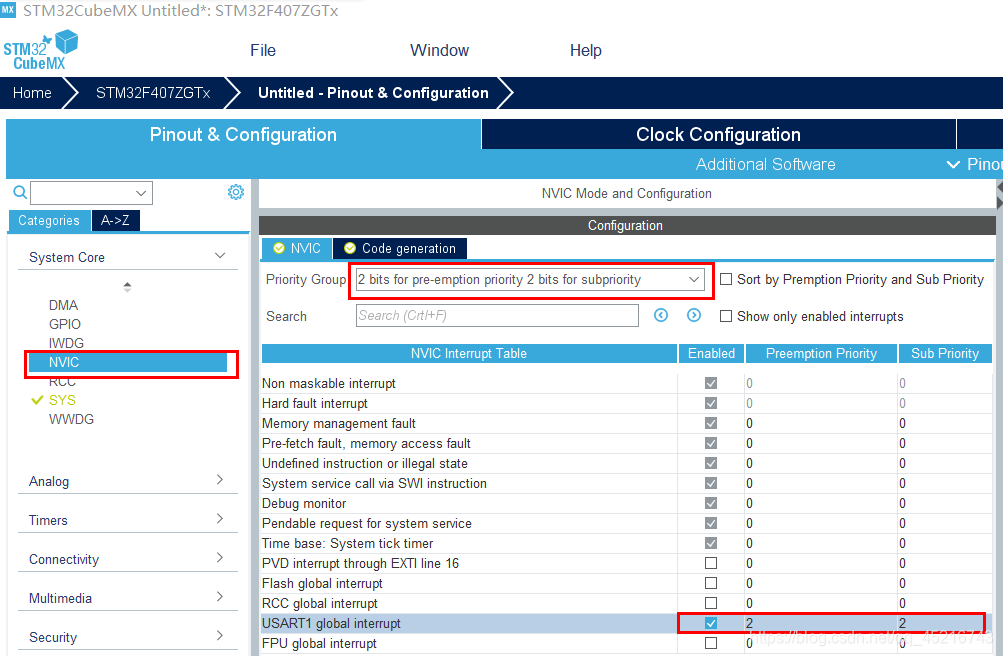
Task: Open the File menu
Action: pyautogui.click(x=263, y=51)
